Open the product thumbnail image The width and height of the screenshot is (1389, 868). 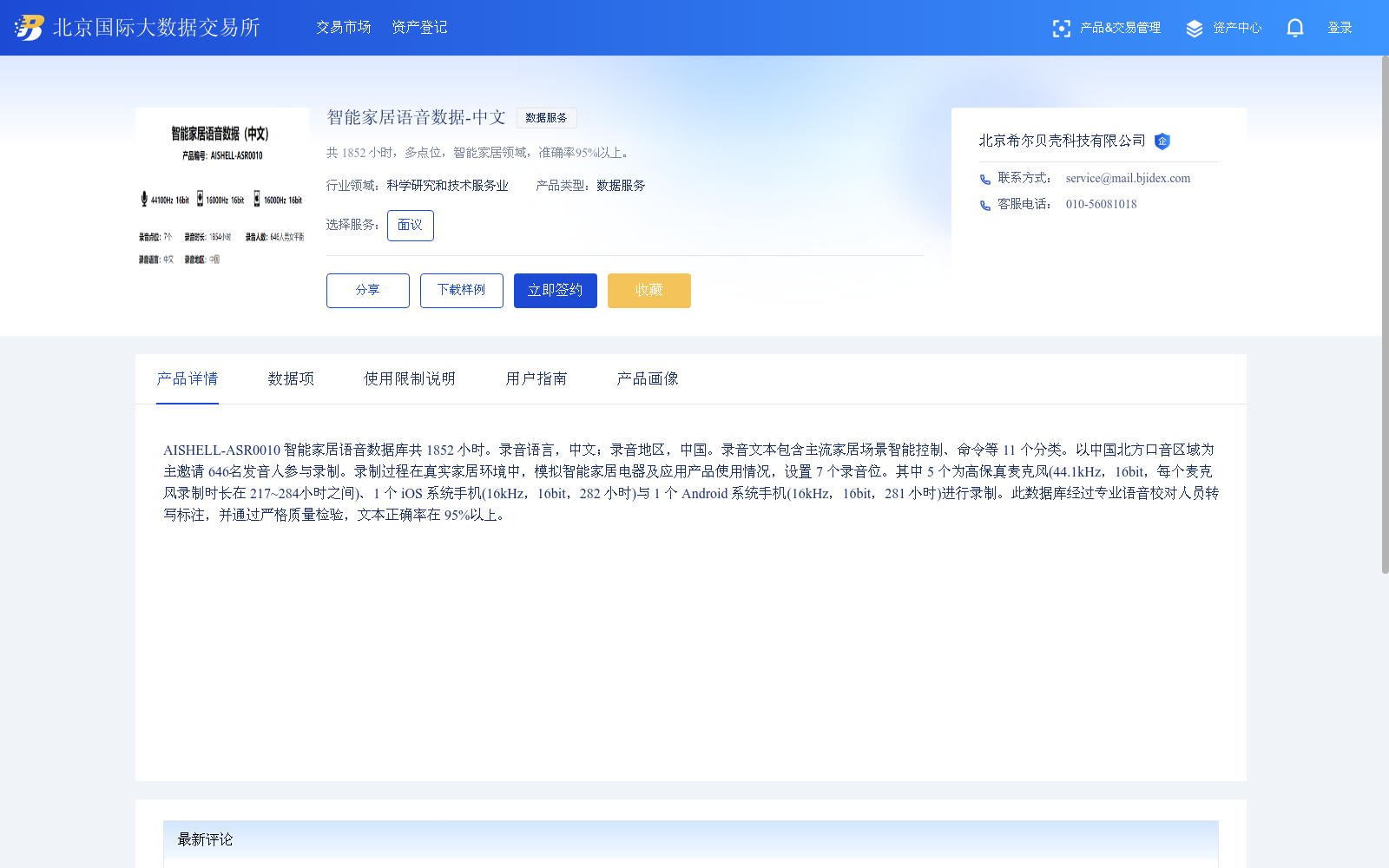[222, 194]
